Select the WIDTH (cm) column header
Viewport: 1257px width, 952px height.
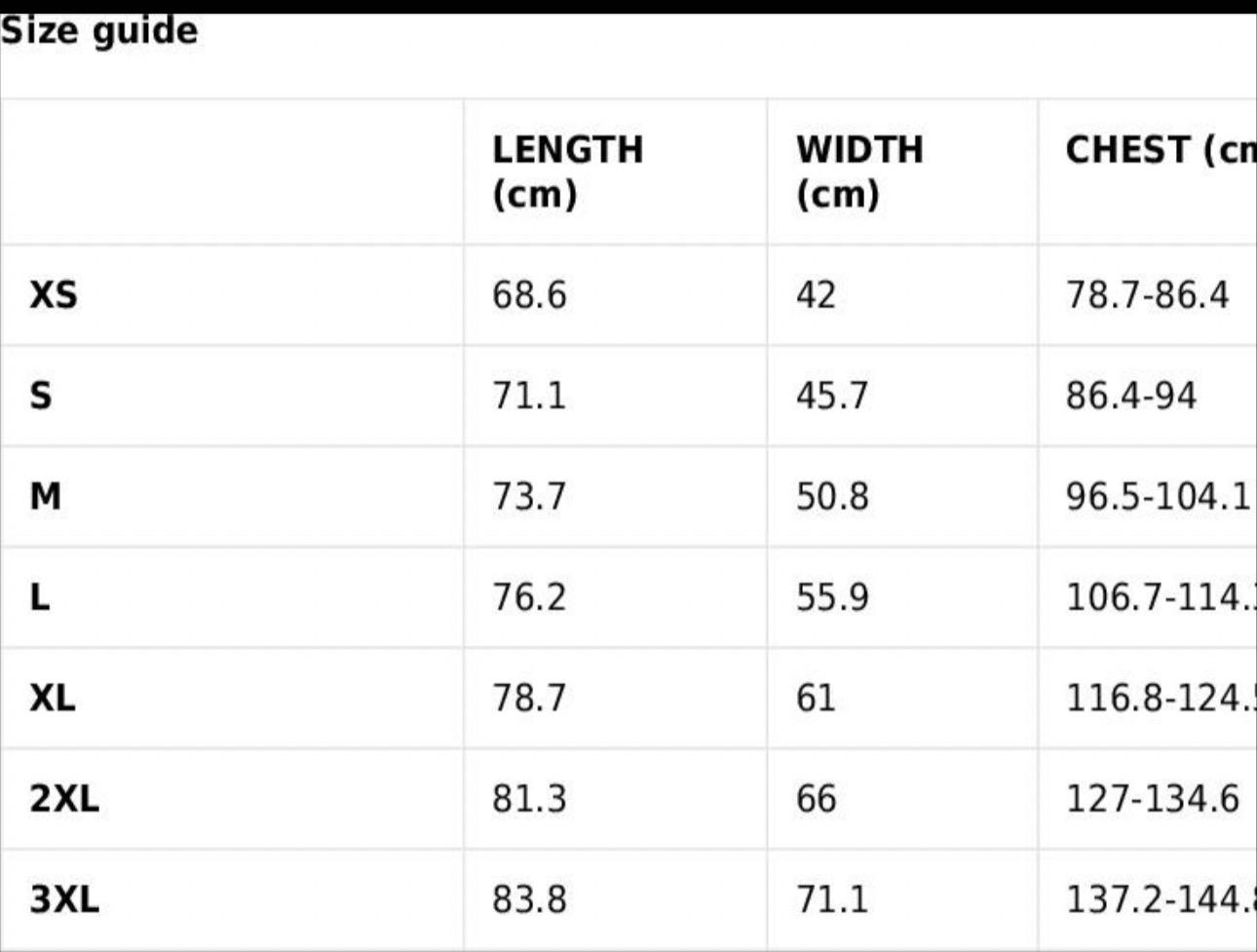858,171
